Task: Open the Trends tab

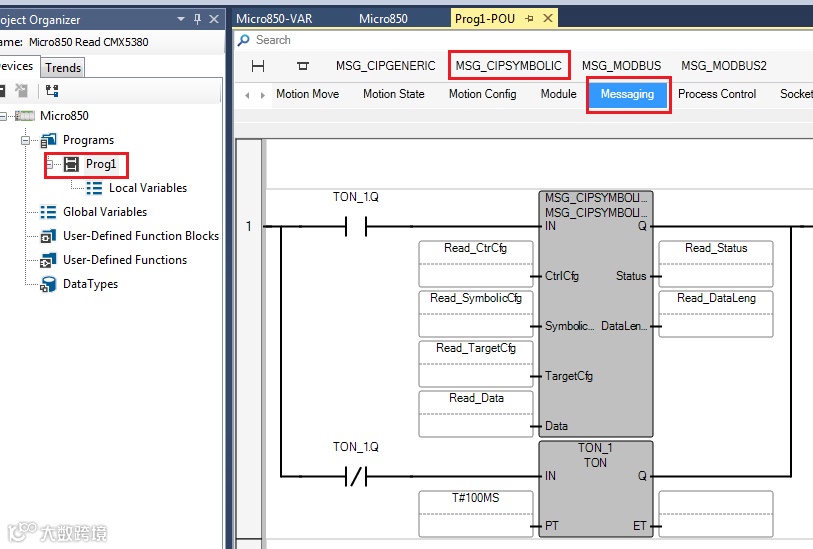Action: (x=63, y=67)
